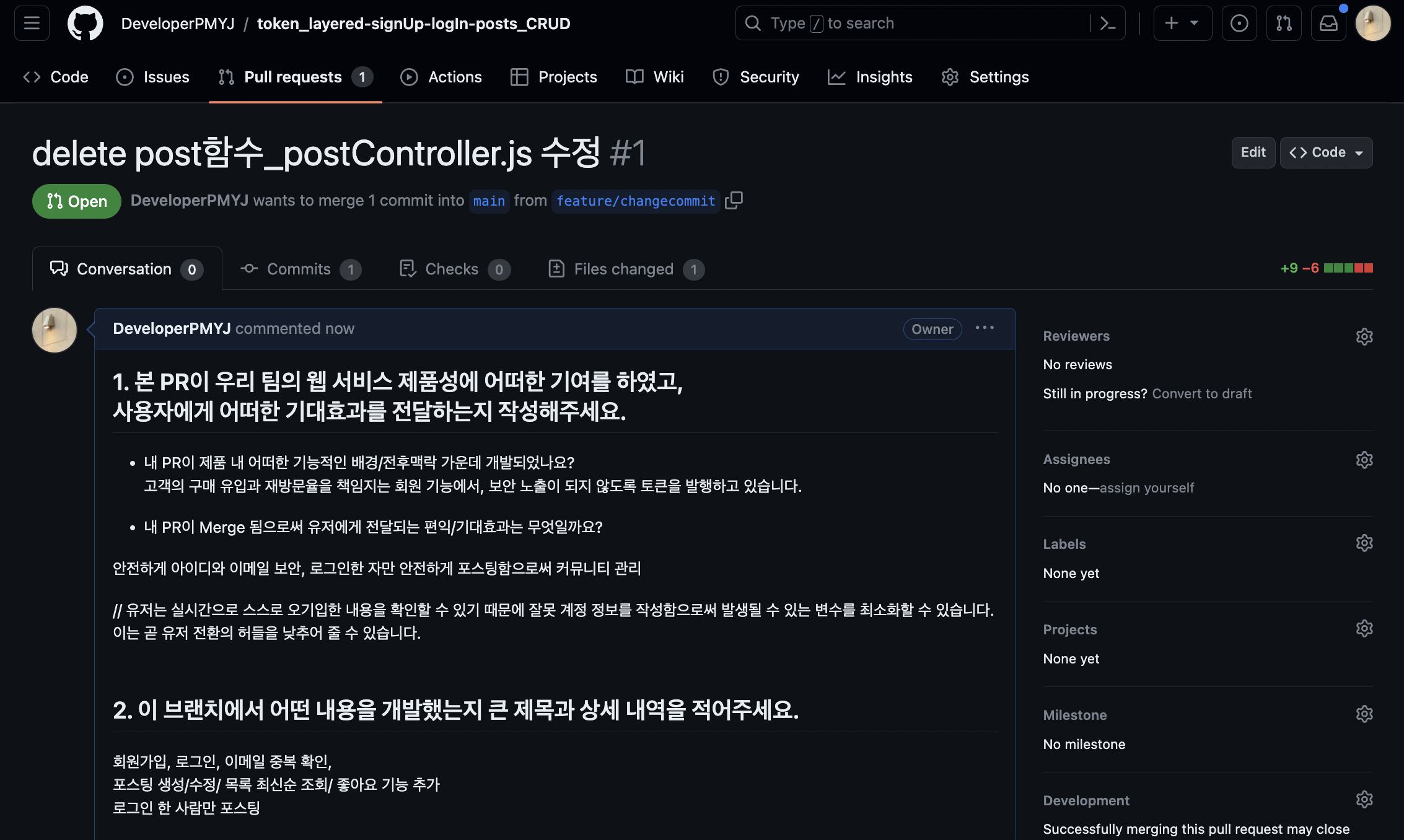
Task: Open the comment three-dot options menu
Action: point(984,328)
